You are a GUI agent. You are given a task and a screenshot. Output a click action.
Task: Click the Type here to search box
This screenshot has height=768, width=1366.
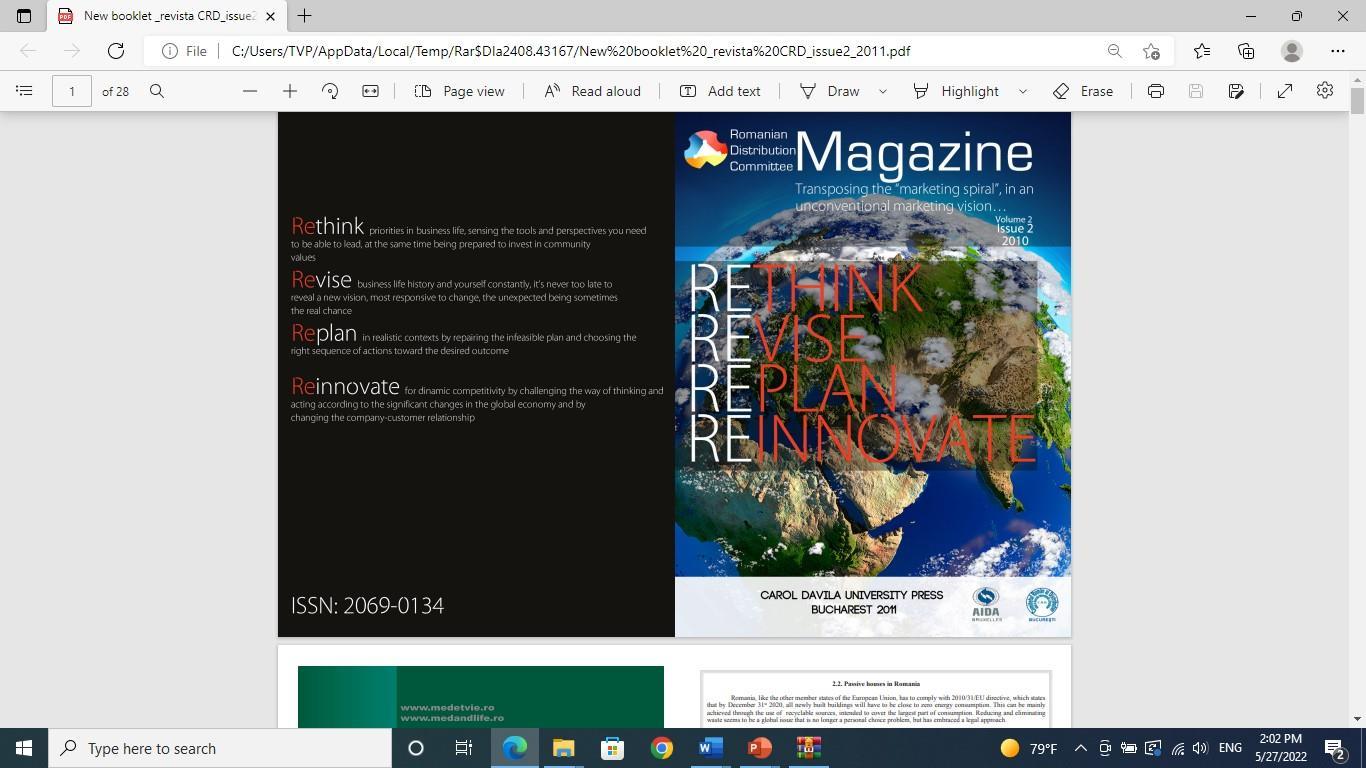[220, 748]
